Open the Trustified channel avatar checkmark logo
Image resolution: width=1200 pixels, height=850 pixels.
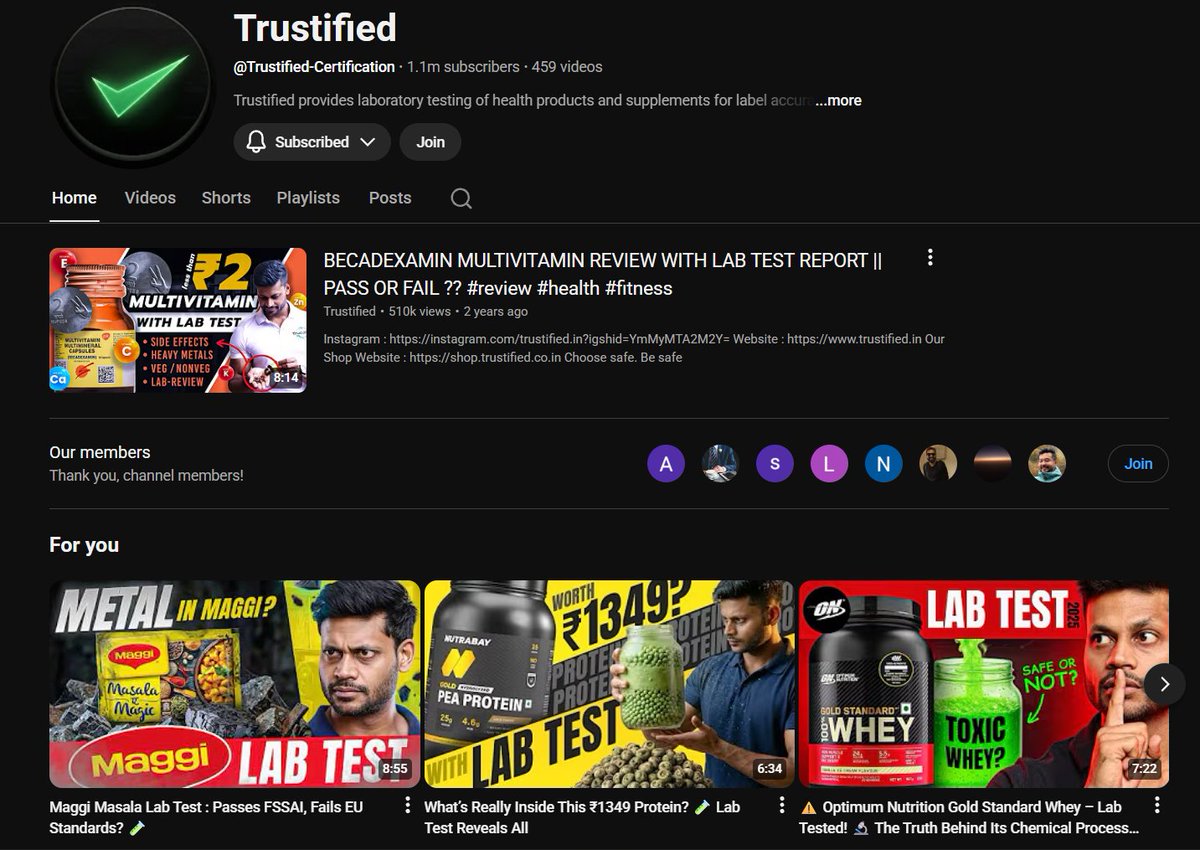click(x=133, y=87)
